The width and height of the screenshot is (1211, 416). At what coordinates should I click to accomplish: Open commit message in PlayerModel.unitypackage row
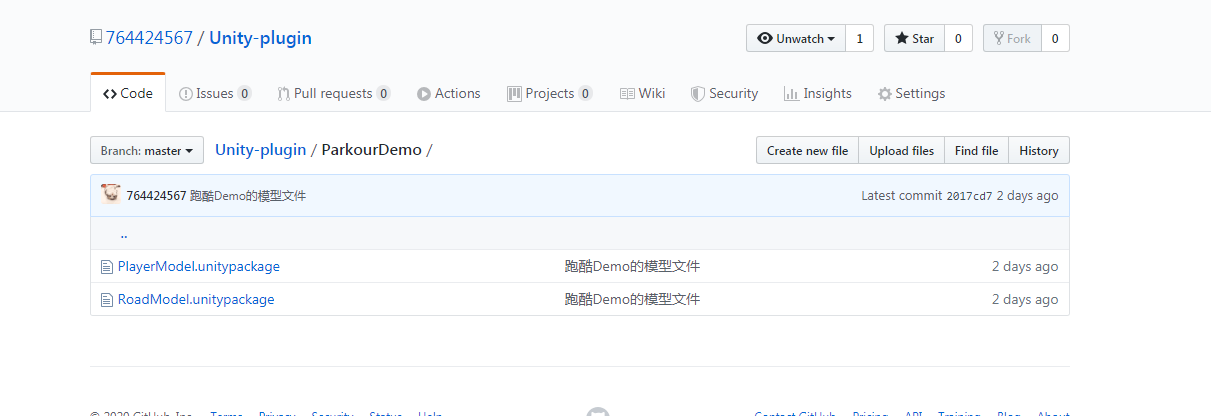click(632, 266)
